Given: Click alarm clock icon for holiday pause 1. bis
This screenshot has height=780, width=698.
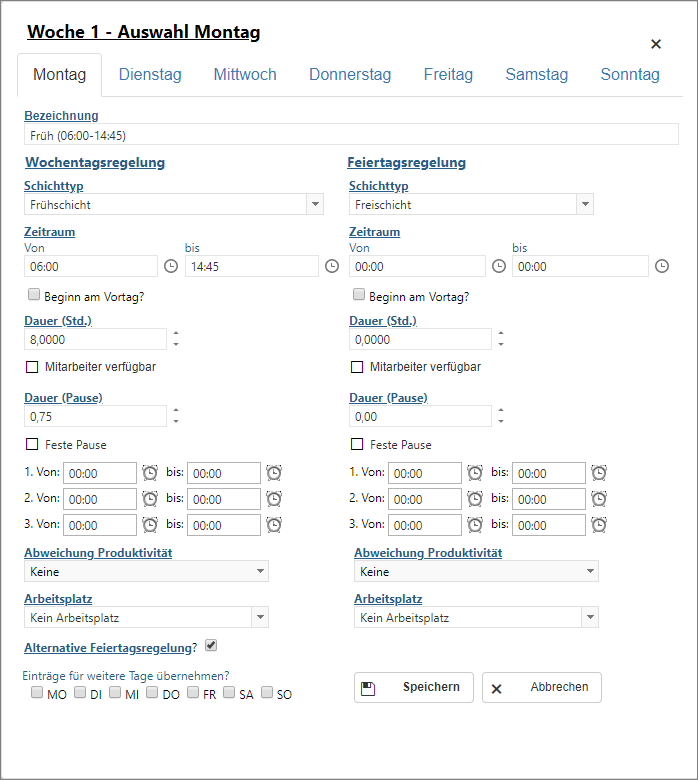Looking at the screenshot, I should click(599, 473).
